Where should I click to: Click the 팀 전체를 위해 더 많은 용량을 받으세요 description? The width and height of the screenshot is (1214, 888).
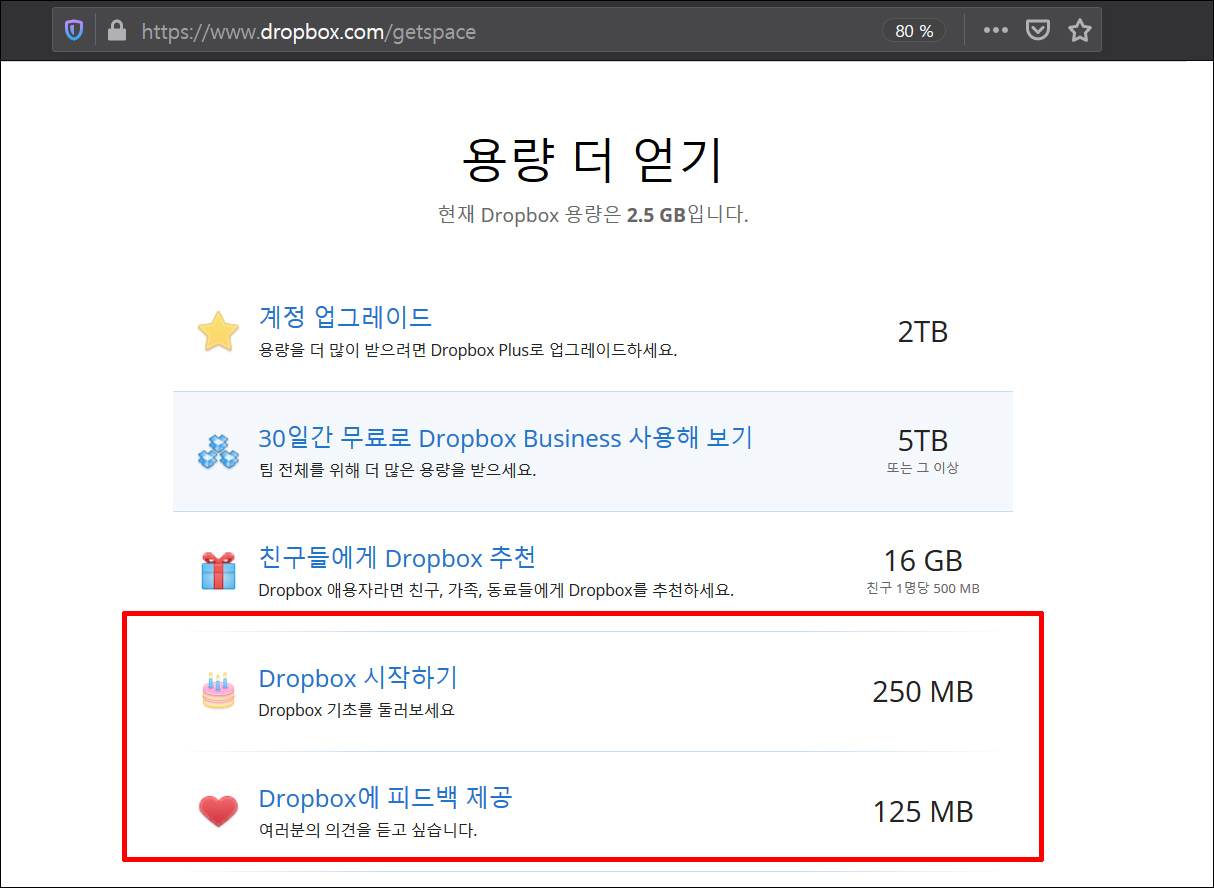click(397, 470)
